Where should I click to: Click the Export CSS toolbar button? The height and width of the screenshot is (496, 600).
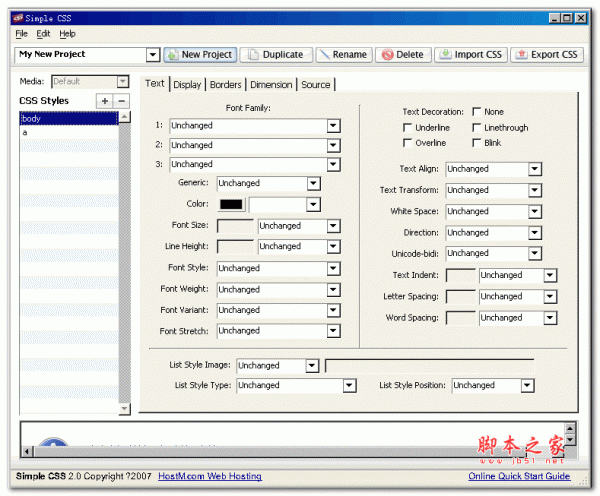point(547,55)
